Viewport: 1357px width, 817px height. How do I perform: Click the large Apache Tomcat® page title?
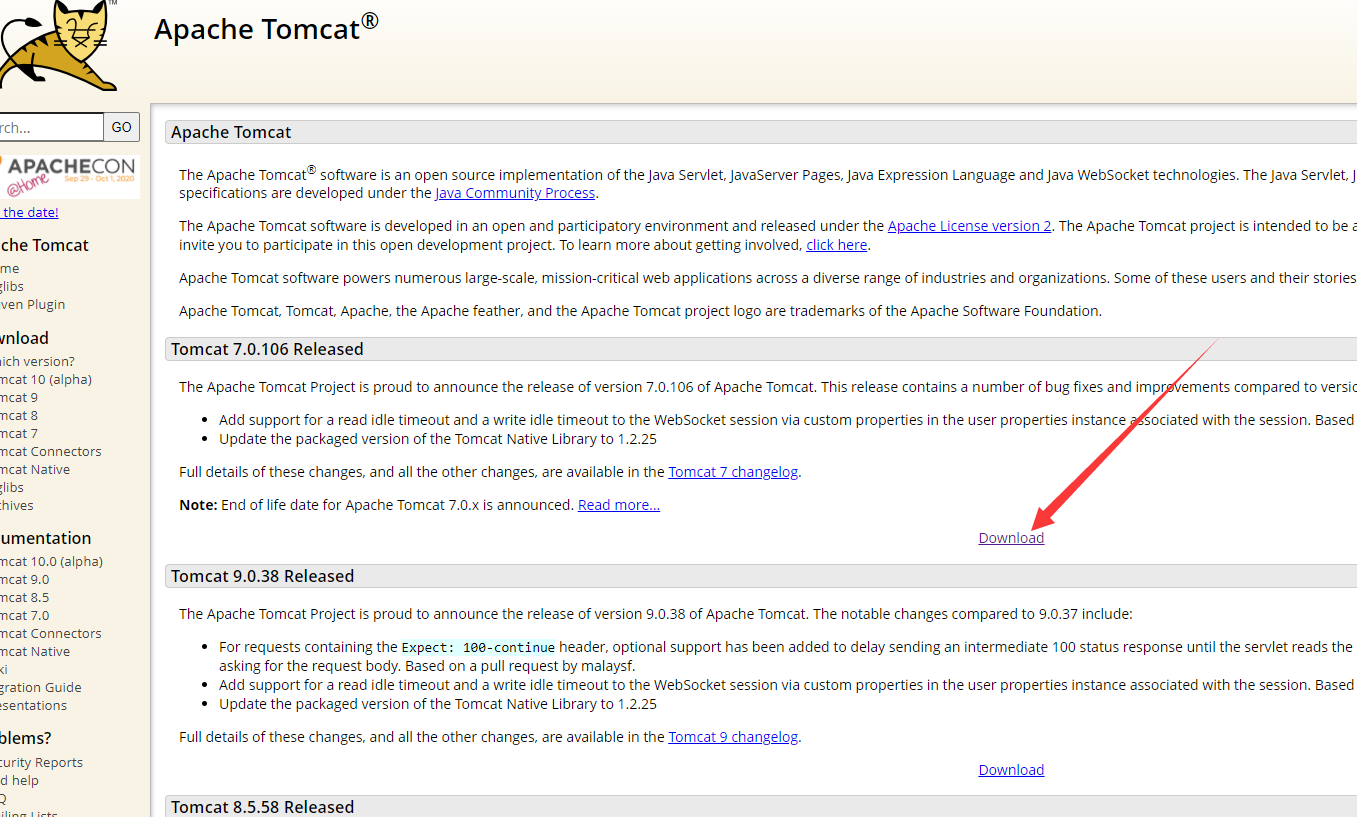pos(266,28)
